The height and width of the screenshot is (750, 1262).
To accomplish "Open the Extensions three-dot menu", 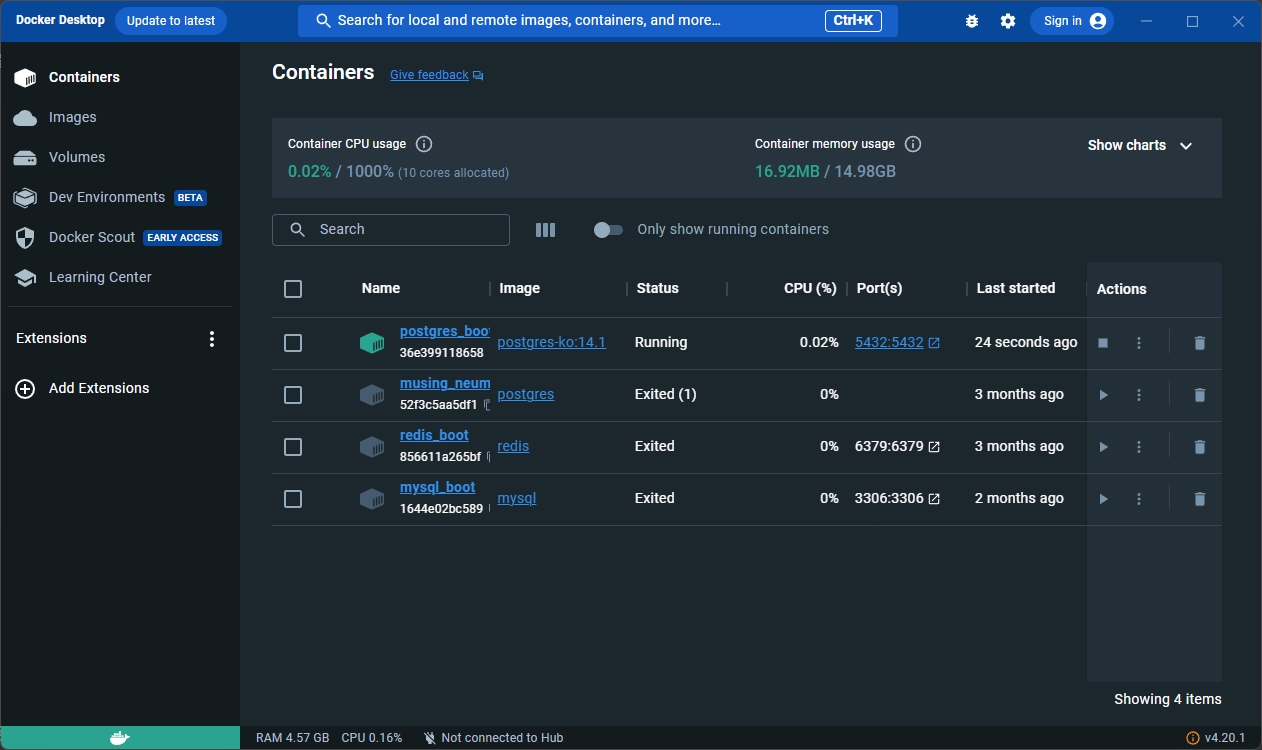I will pos(212,339).
